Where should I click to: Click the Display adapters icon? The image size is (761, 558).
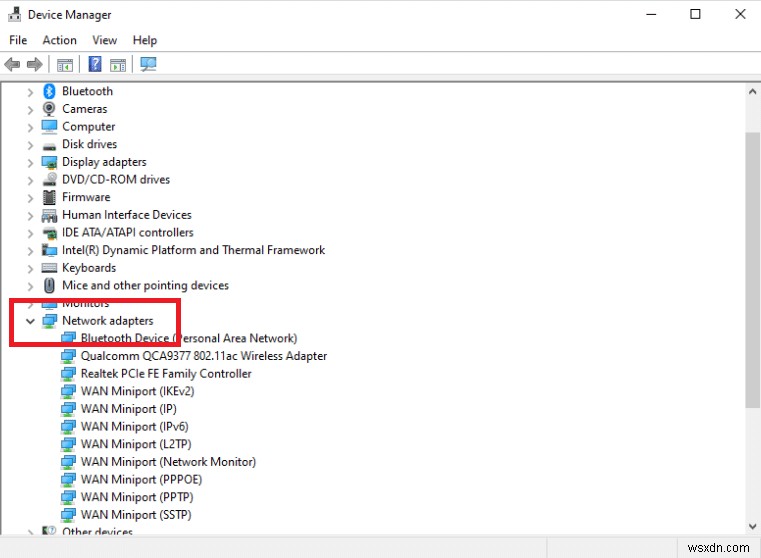point(49,162)
